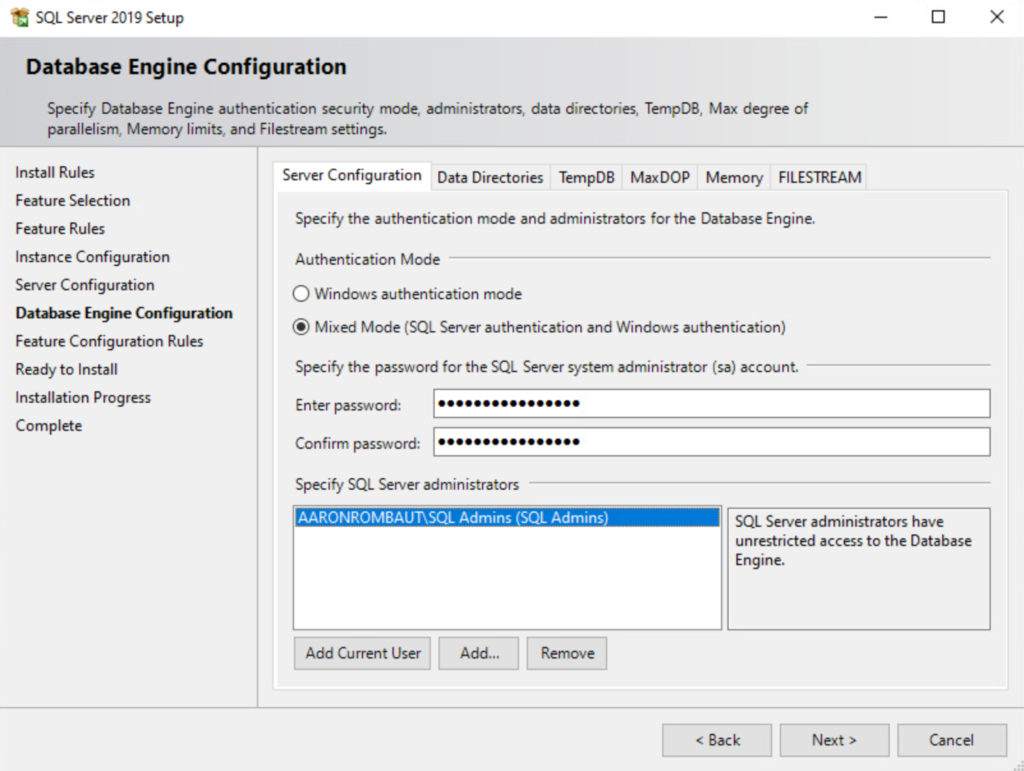Click Remove to delete selected administrator
This screenshot has height=771, width=1024.
coord(567,653)
